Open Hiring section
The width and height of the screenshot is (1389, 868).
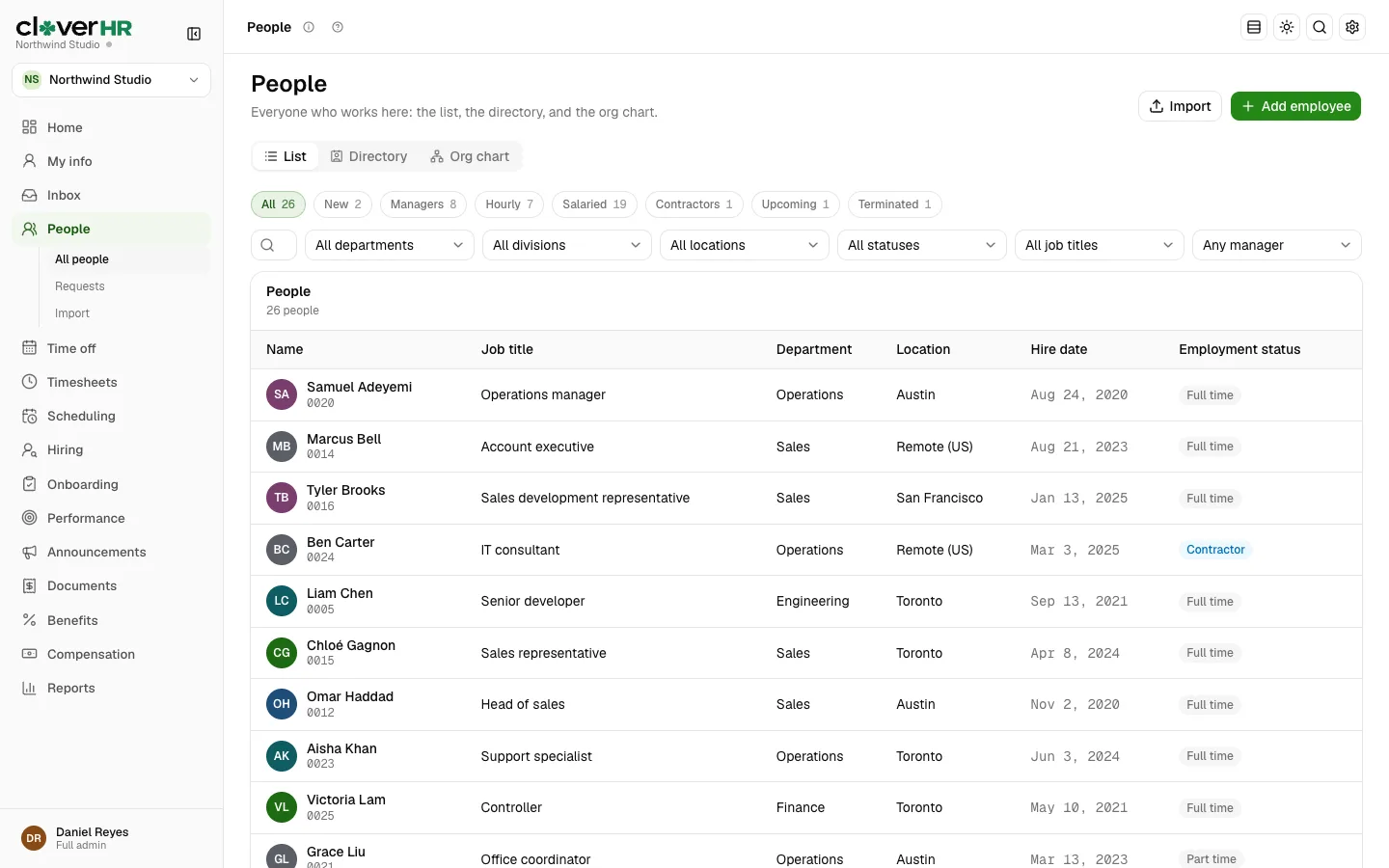click(111, 449)
